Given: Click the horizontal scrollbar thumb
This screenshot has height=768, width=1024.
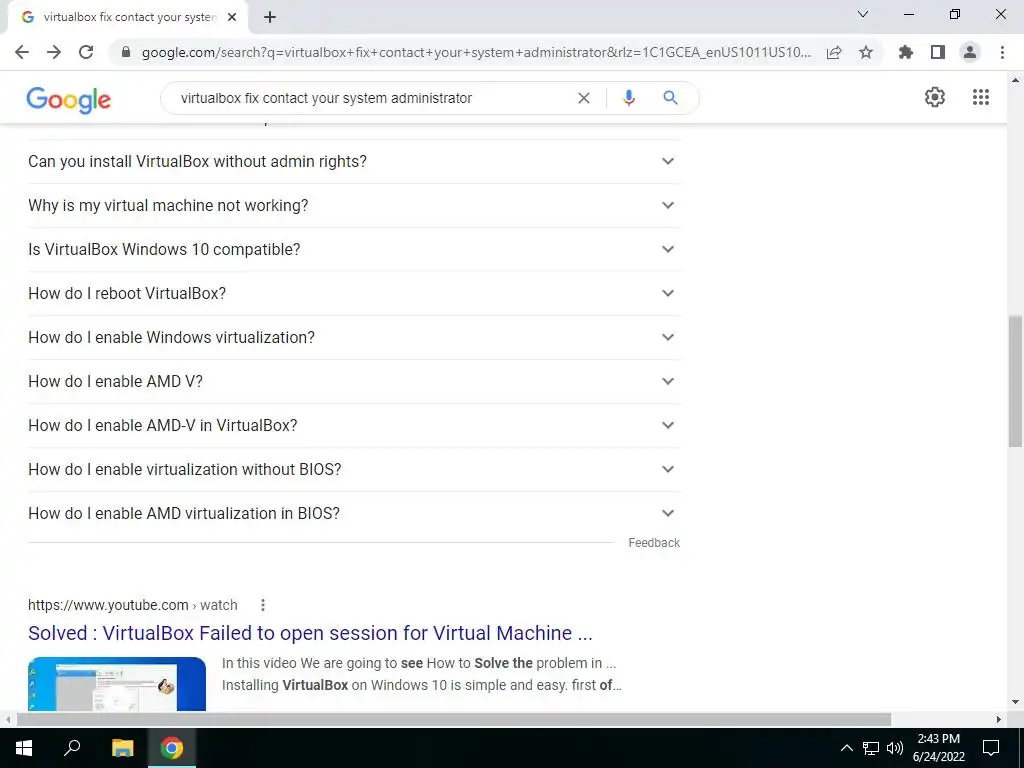Looking at the screenshot, I should coord(454,720).
